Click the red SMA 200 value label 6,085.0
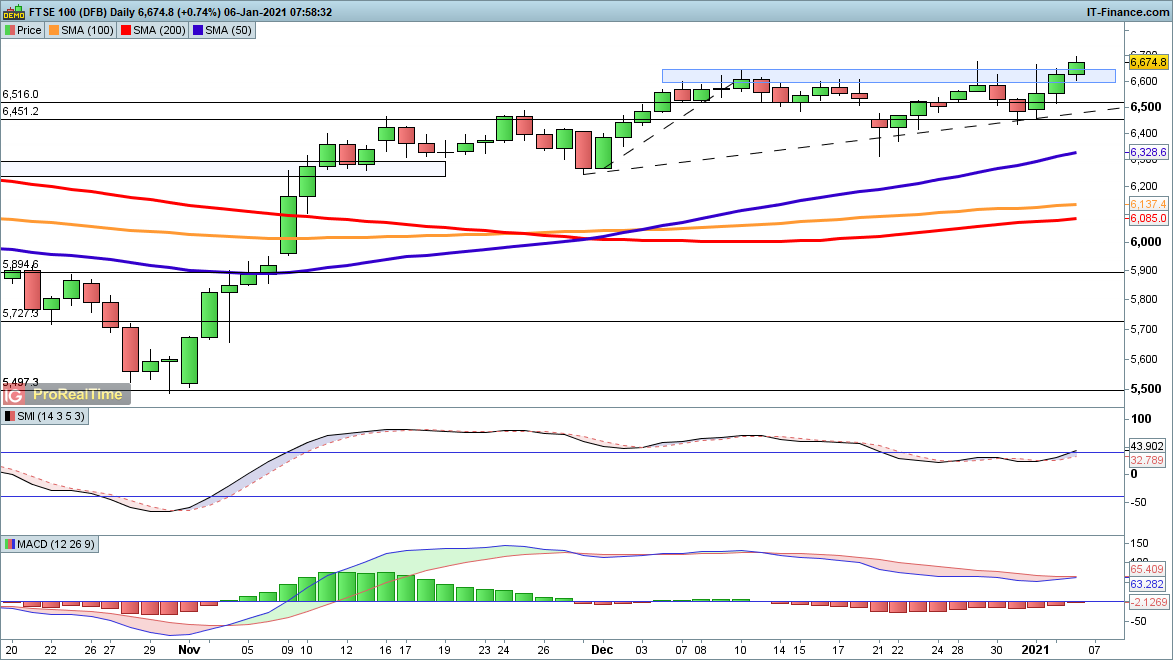 (1148, 217)
